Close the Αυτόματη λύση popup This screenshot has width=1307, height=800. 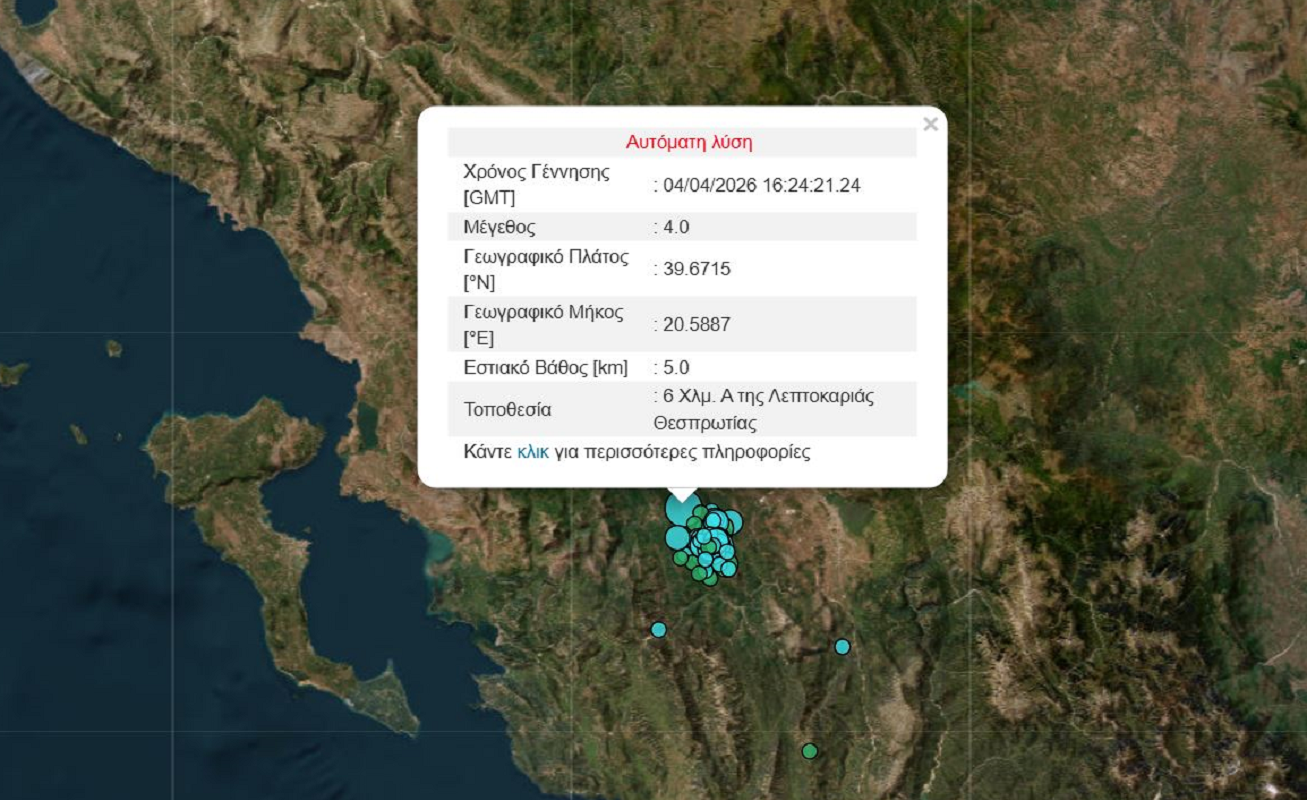point(929,124)
